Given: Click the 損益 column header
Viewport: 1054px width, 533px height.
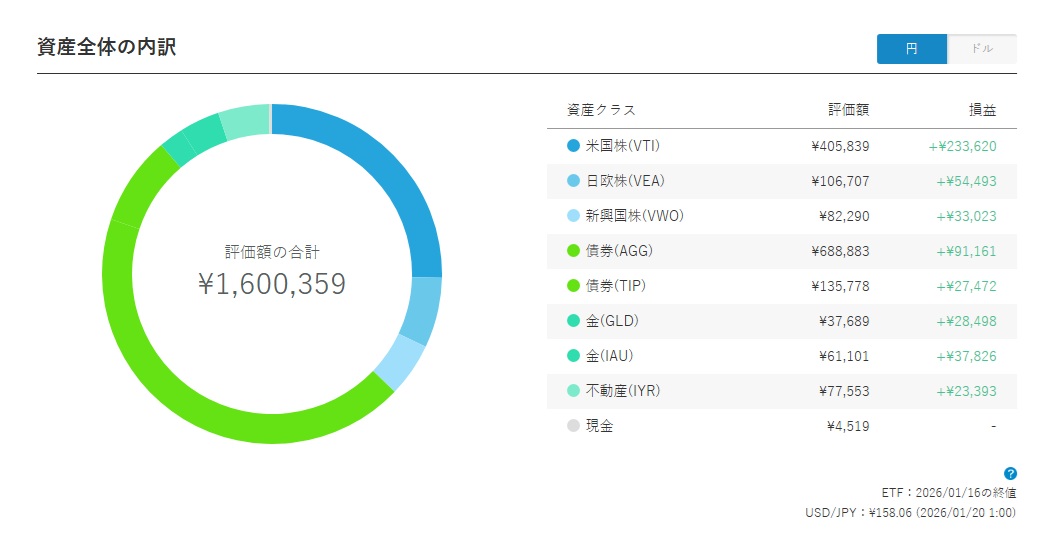Looking at the screenshot, I should point(982,110).
